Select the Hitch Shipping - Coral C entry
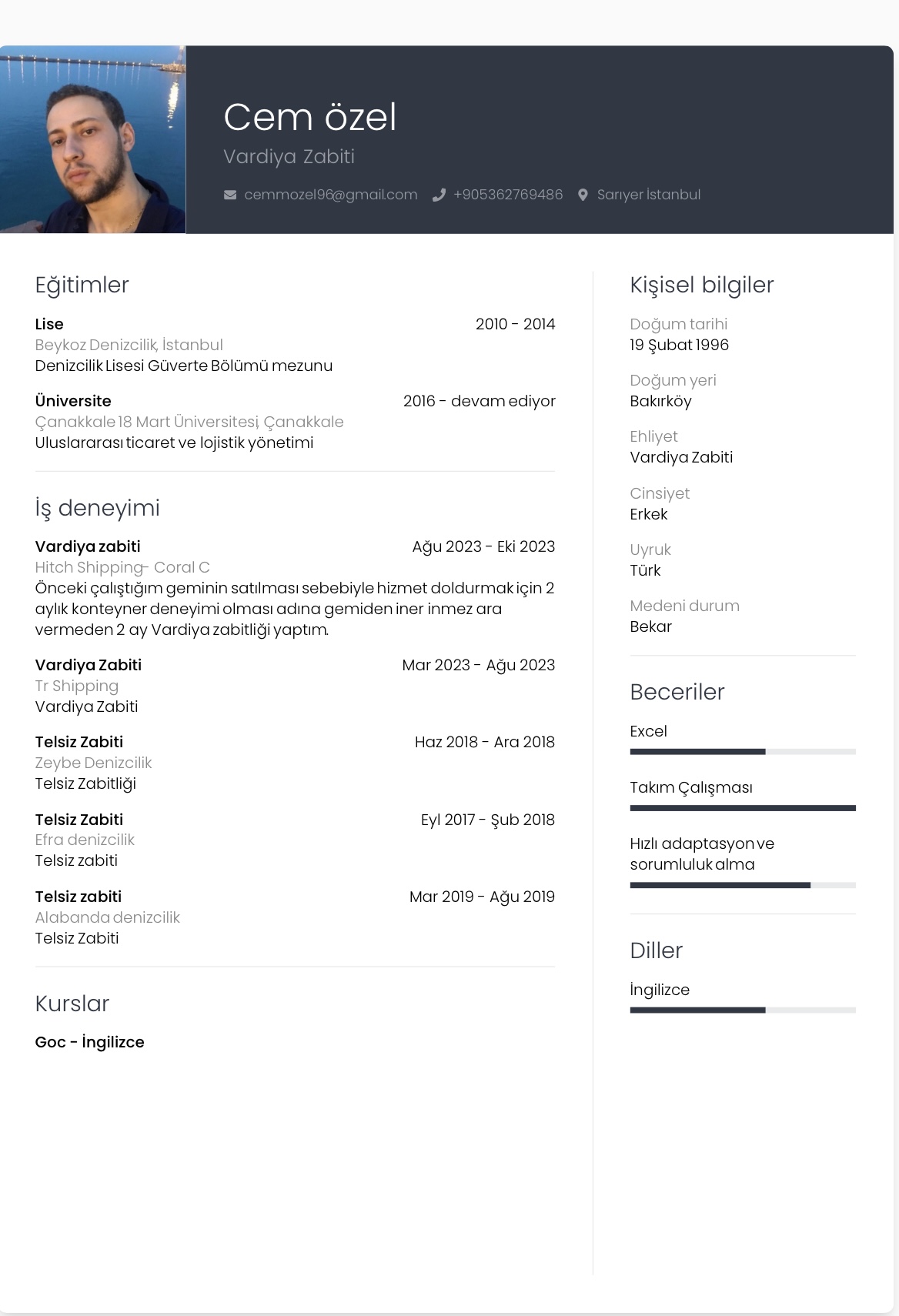Image resolution: width=899 pixels, height=1316 pixels. 122,567
